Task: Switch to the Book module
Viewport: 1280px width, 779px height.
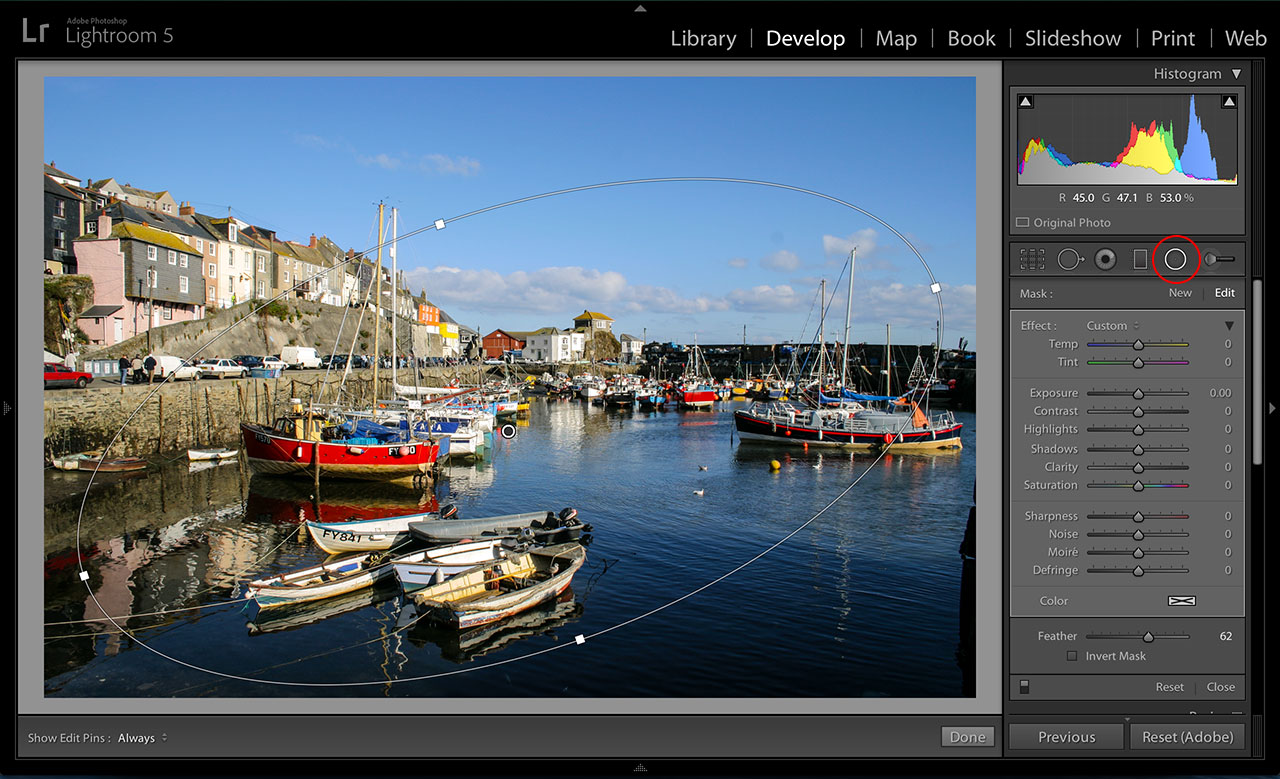Action: (971, 38)
